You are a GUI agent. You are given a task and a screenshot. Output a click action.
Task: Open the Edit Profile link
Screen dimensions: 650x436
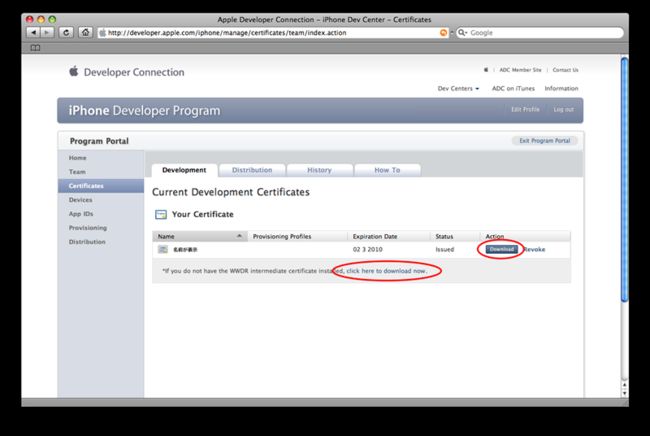coord(525,109)
